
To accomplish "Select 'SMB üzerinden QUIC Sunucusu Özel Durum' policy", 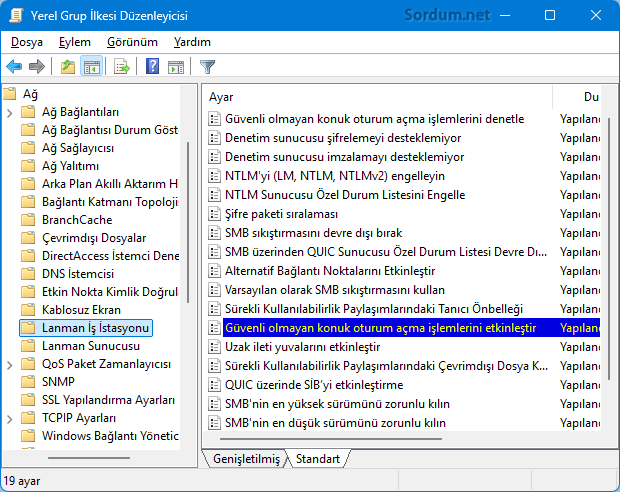I will click(x=386, y=252).
